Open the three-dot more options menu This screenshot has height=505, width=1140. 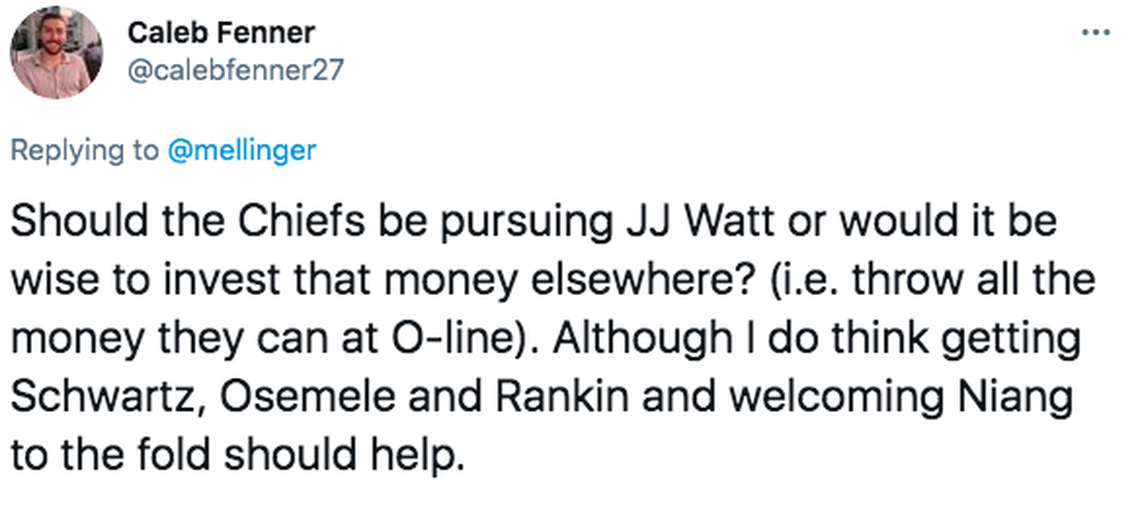point(1096,33)
